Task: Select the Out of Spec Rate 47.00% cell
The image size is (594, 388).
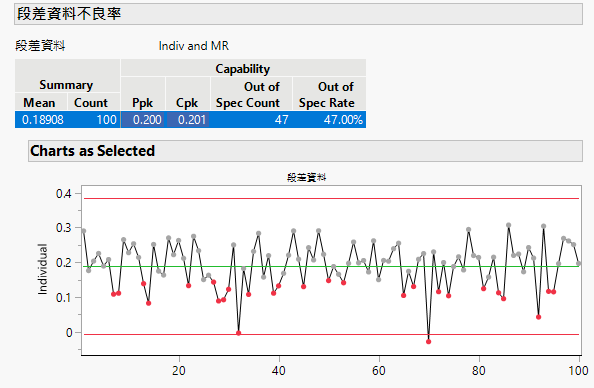Action: (x=329, y=120)
